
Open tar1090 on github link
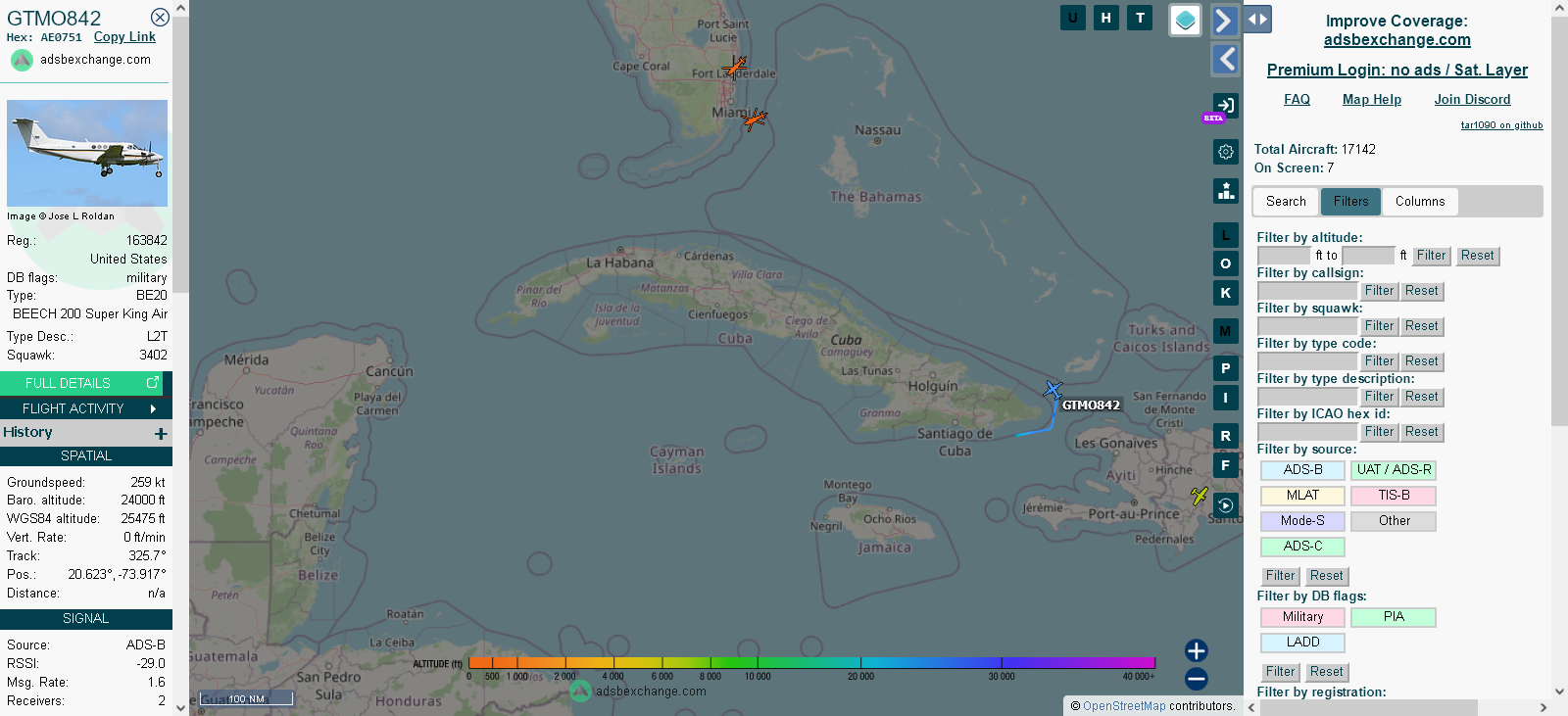click(x=1501, y=125)
